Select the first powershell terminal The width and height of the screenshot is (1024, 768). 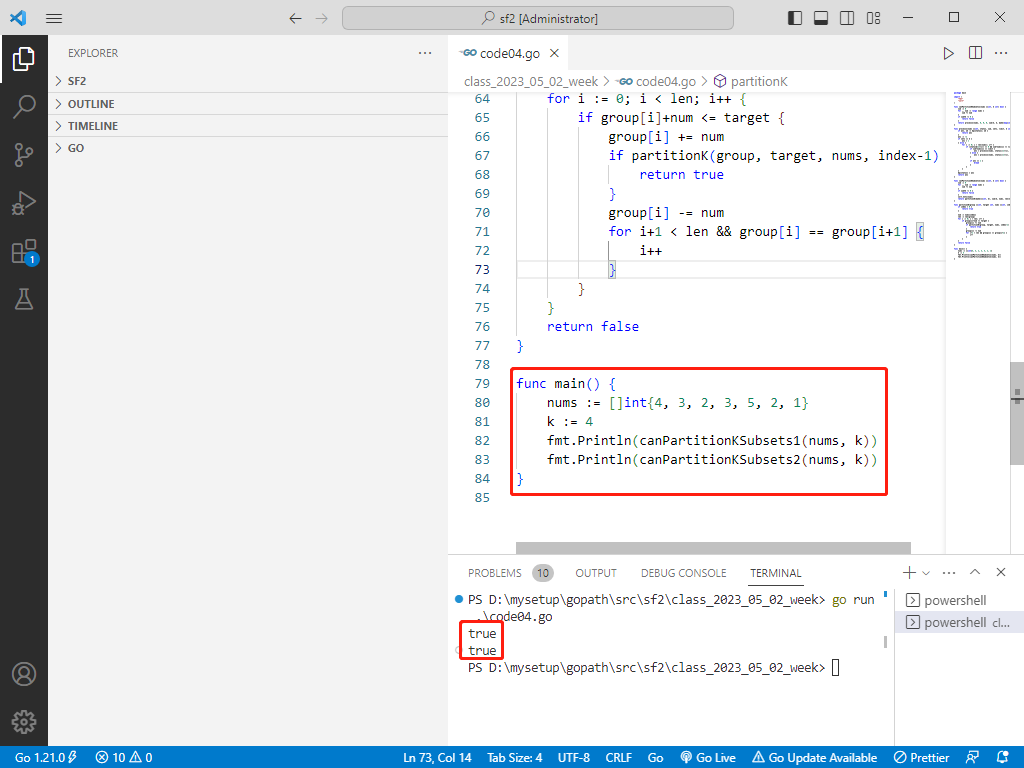pyautogui.click(x=959, y=600)
